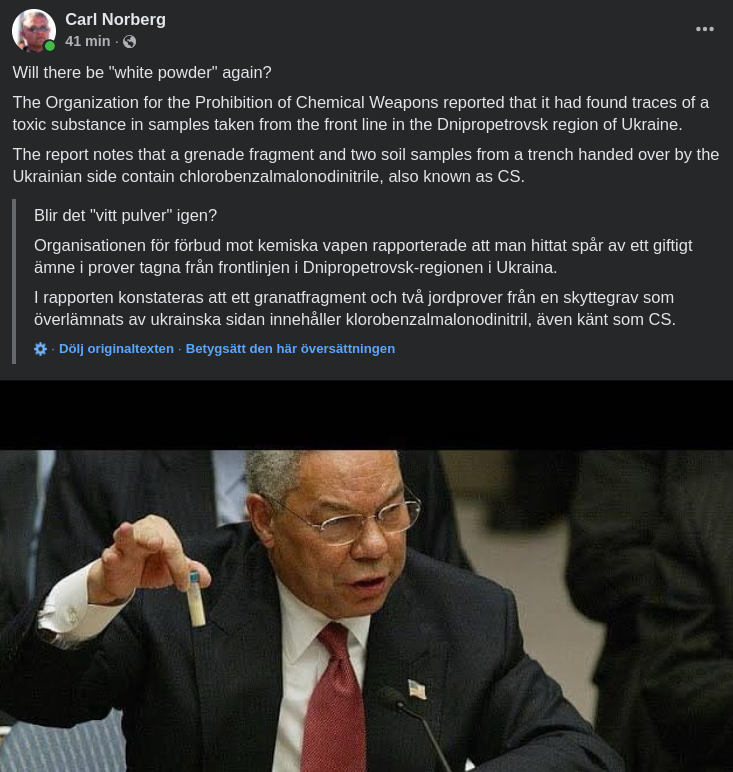Click the 'Will there be white powder again?' line
Viewport: 733px width, 772px height.
click(142, 72)
